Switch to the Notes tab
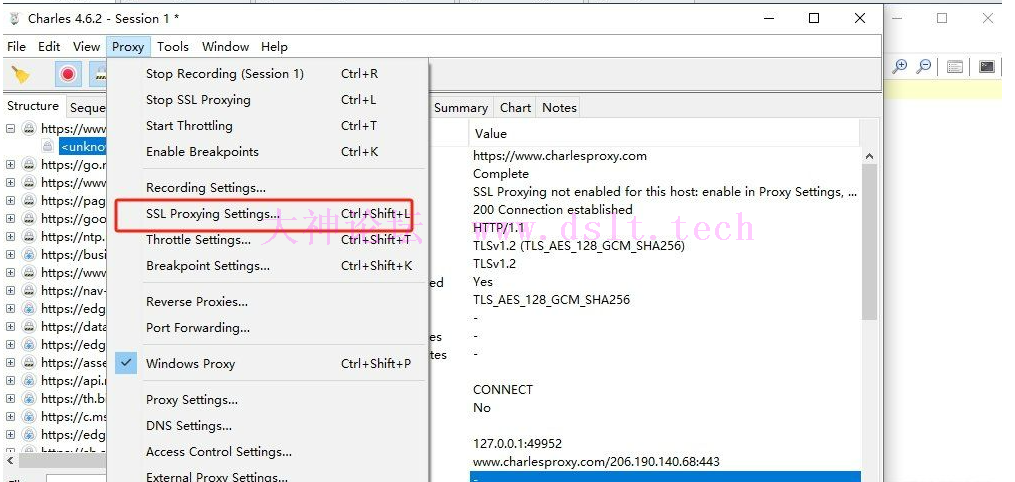The image size is (1015, 482). coord(559,108)
